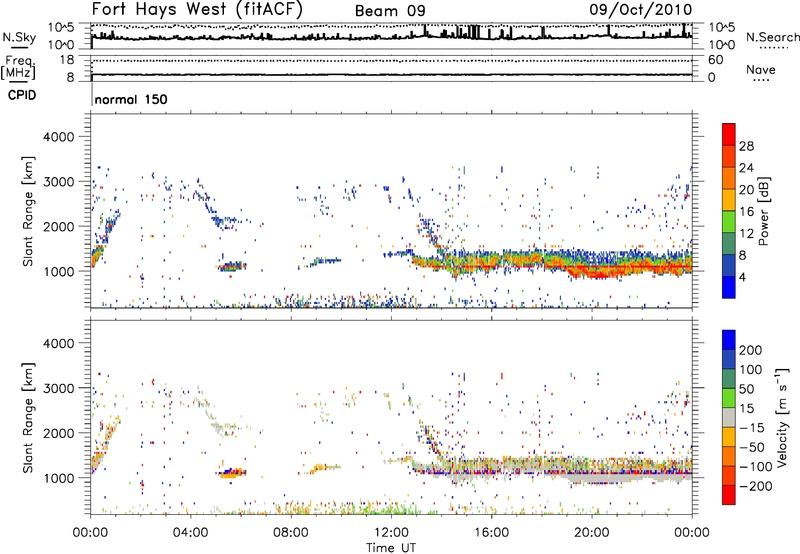This screenshot has height=554, width=800.
Task: Click Nave axis value '60'
Action: click(x=715, y=60)
